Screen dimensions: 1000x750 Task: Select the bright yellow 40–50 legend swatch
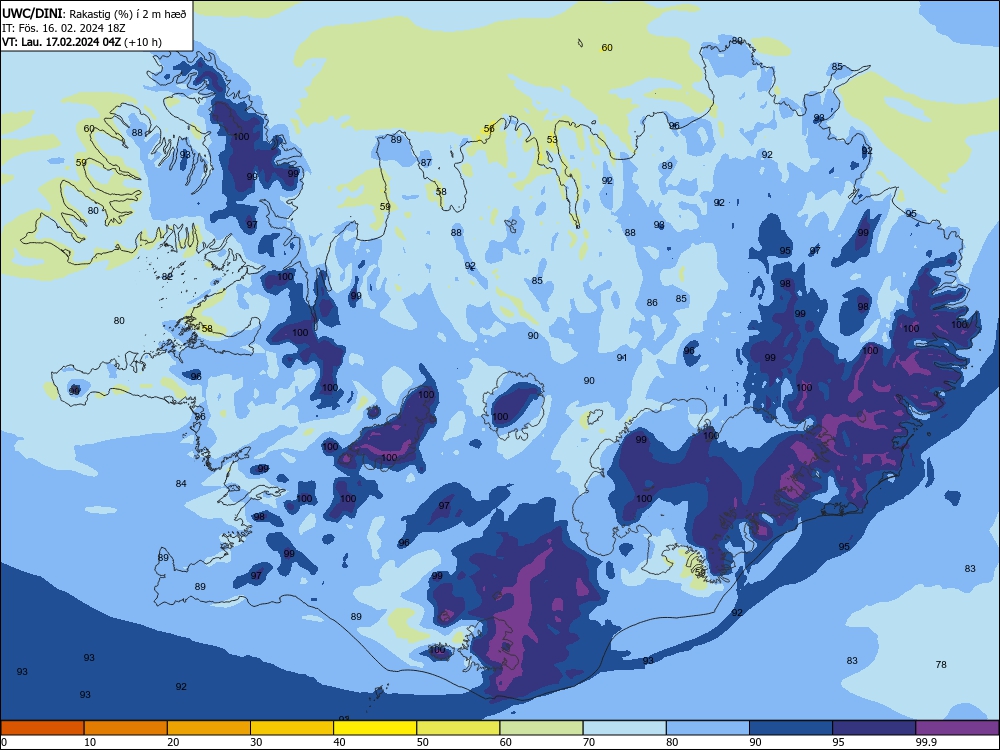tap(375, 728)
